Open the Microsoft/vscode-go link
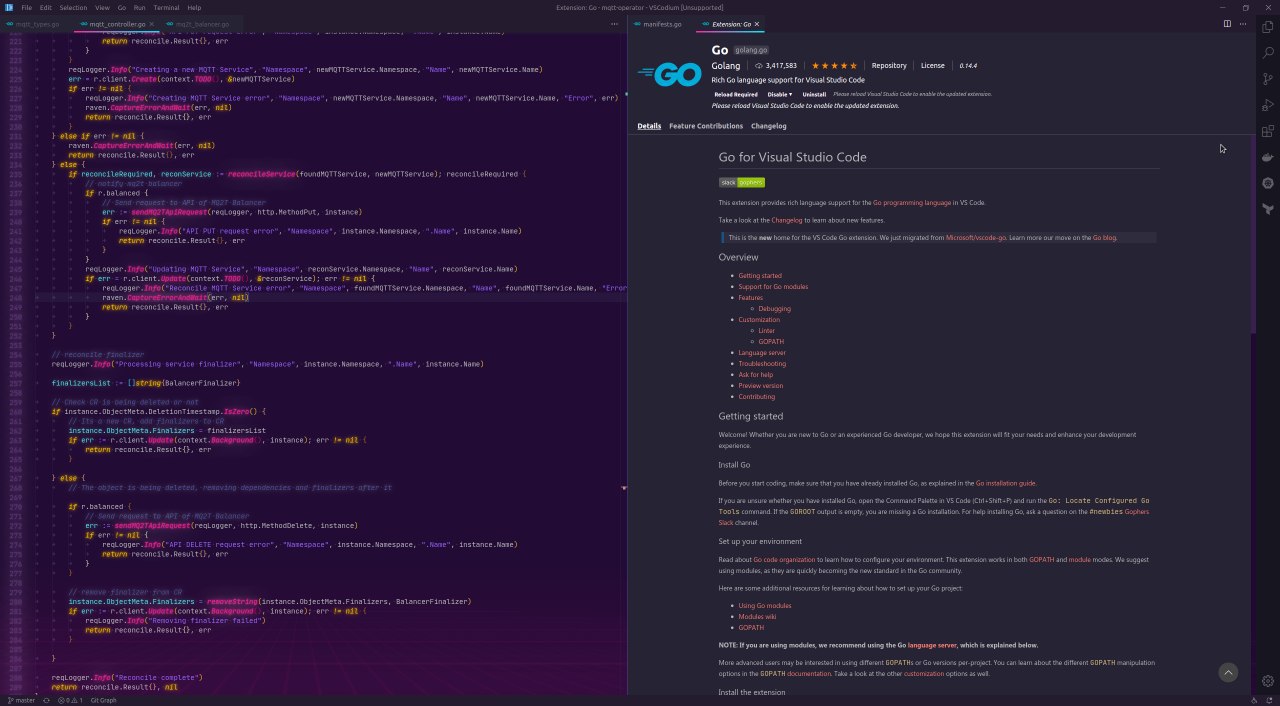The height and width of the screenshot is (706, 1280). pos(976,238)
